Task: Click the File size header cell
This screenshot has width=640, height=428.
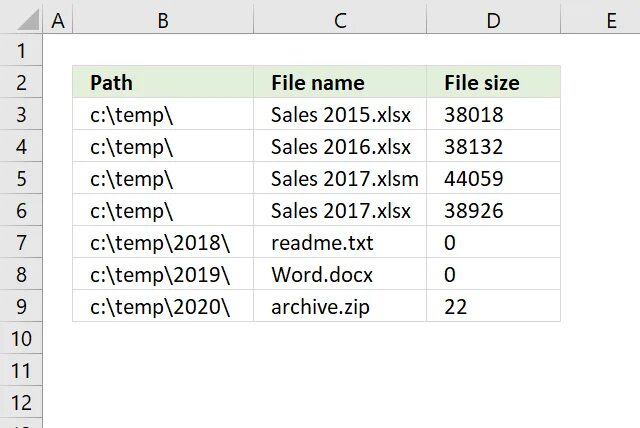Action: tap(493, 83)
